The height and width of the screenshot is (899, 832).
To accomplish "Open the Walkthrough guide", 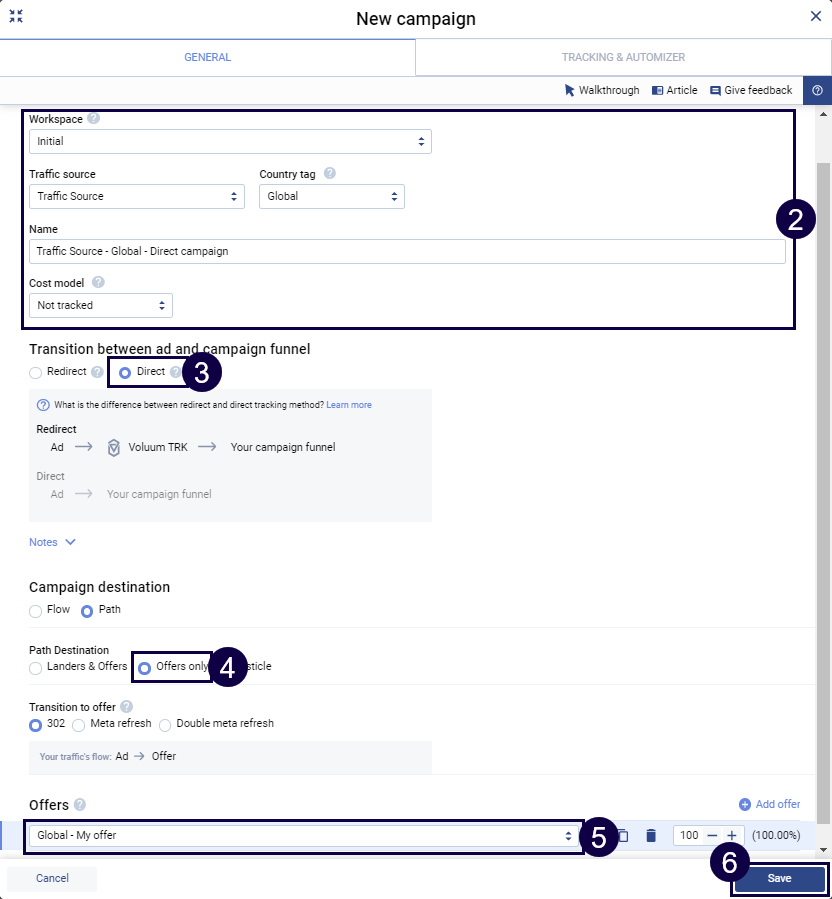I will (602, 90).
